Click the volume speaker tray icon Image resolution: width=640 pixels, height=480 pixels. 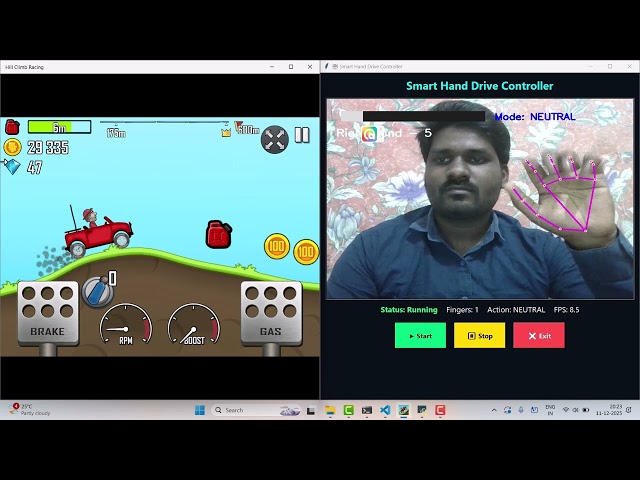(576, 410)
